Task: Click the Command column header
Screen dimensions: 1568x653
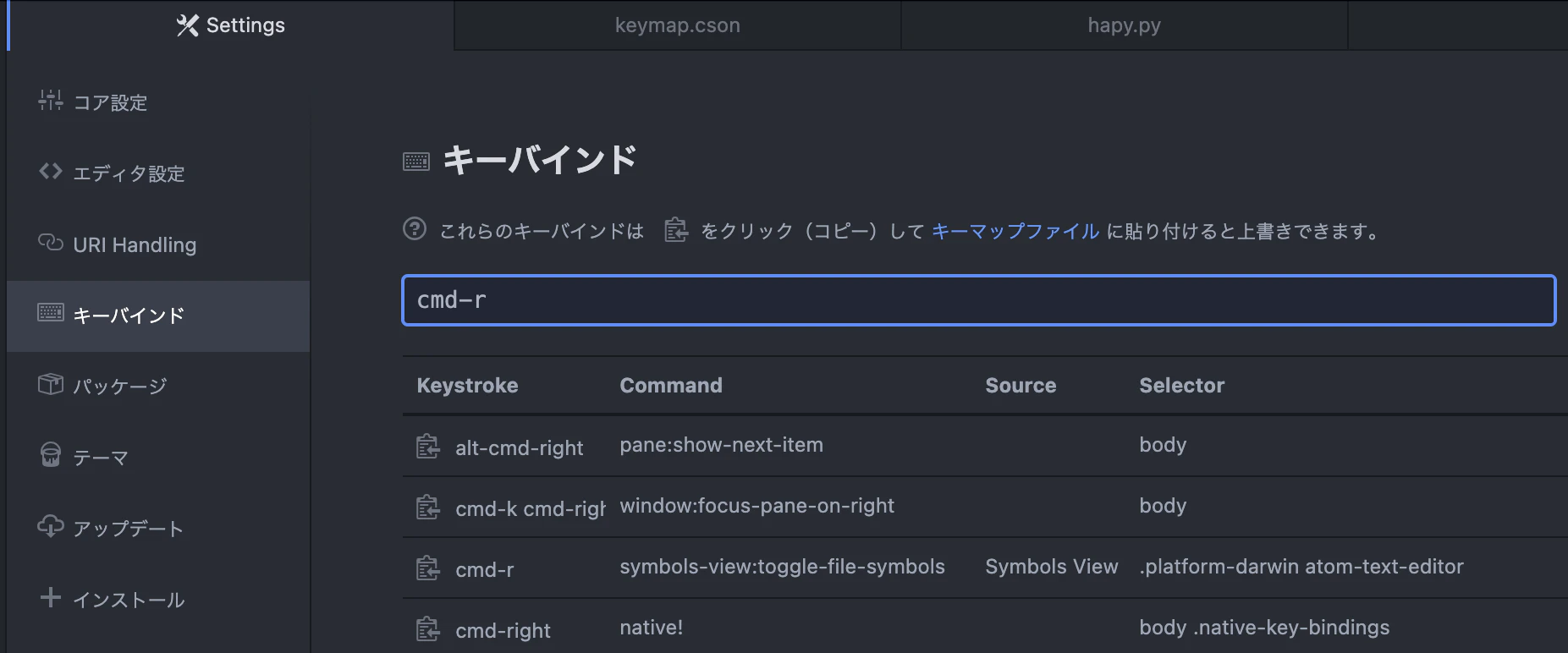Action: click(x=671, y=386)
